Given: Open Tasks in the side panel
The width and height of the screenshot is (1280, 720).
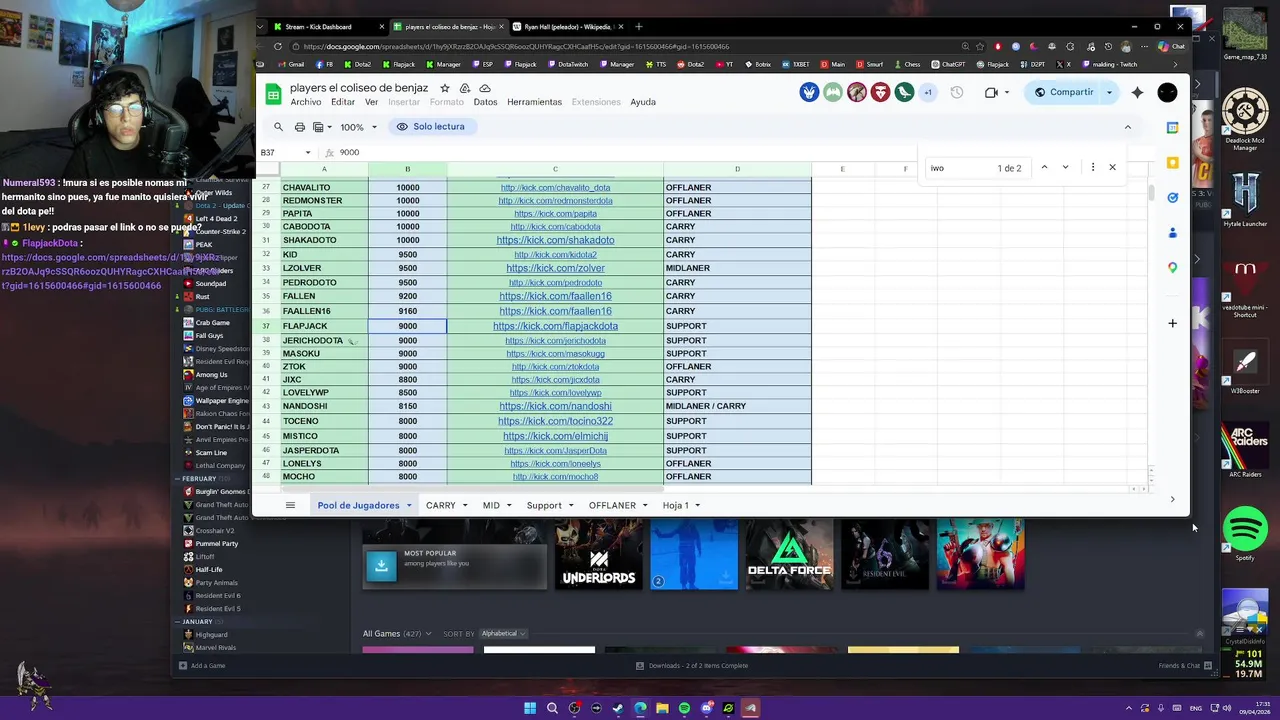Looking at the screenshot, I should [1172, 197].
